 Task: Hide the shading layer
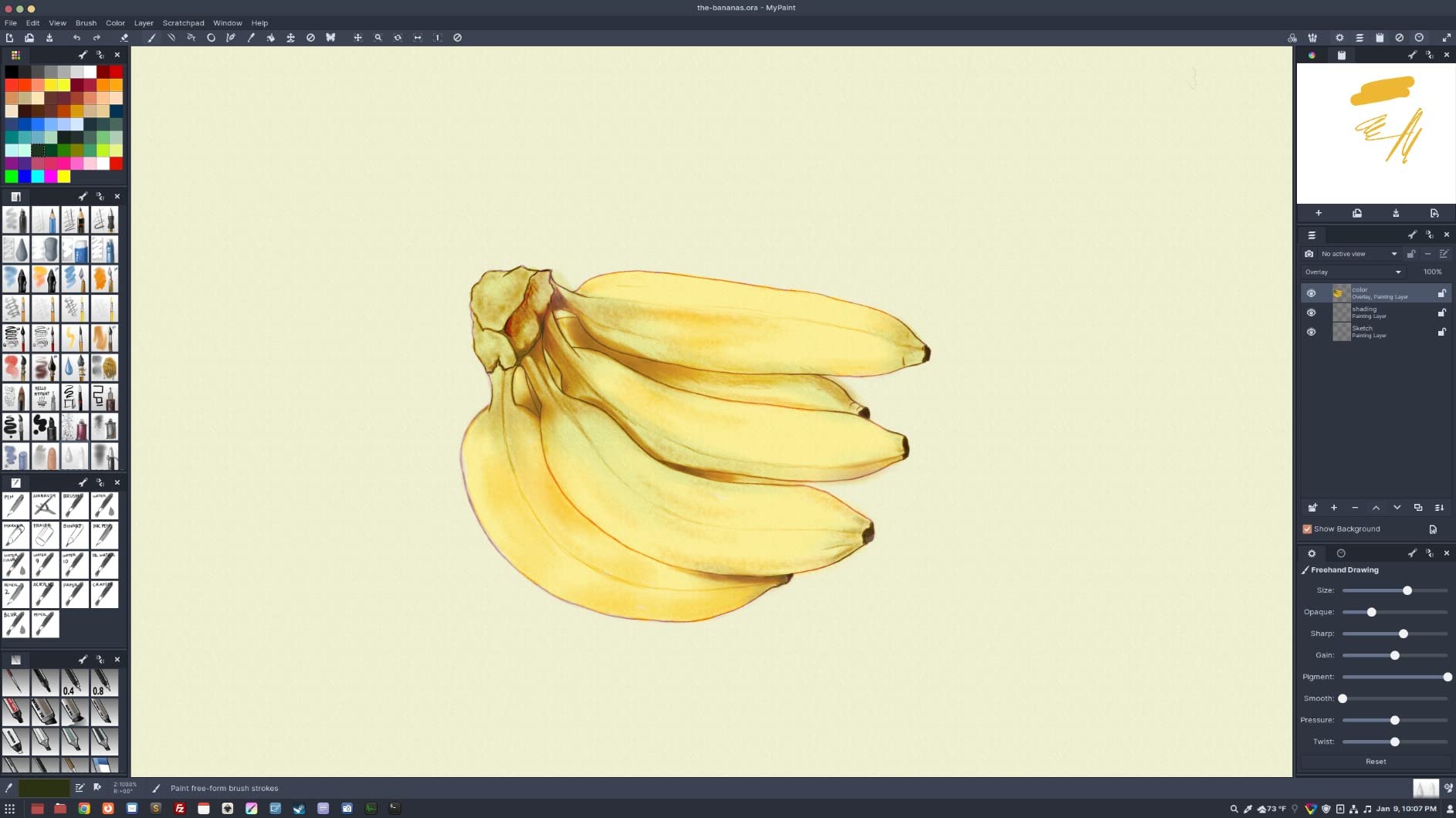click(x=1311, y=313)
